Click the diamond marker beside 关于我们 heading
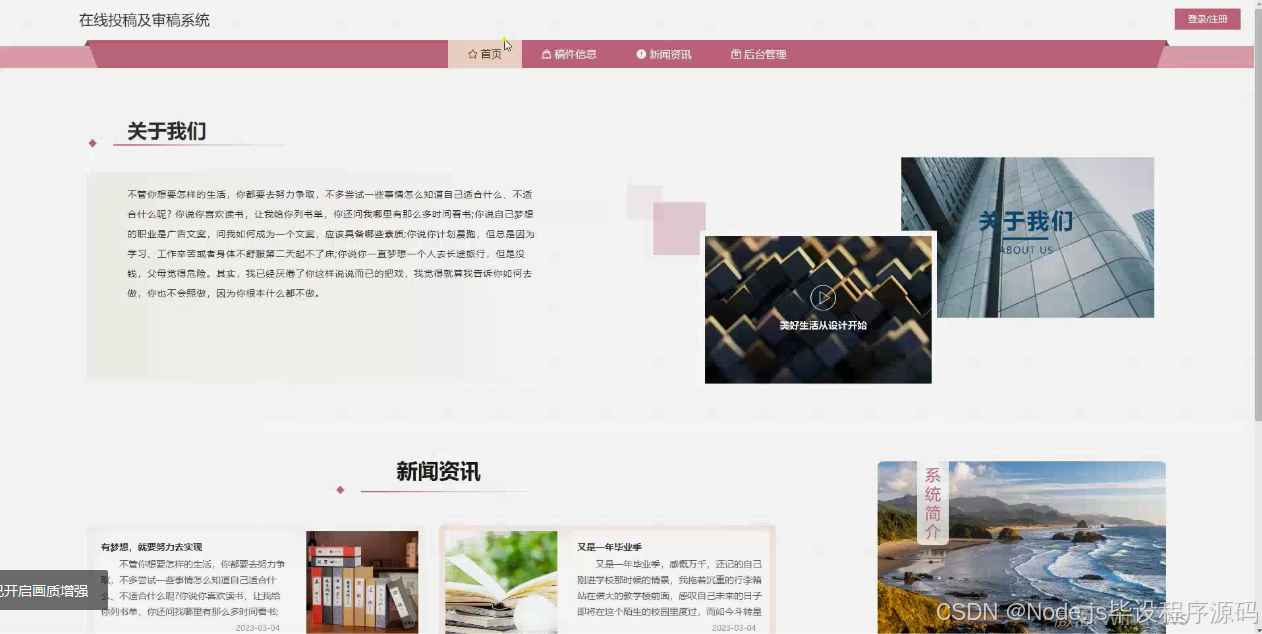The image size is (1262, 634). coord(92,143)
